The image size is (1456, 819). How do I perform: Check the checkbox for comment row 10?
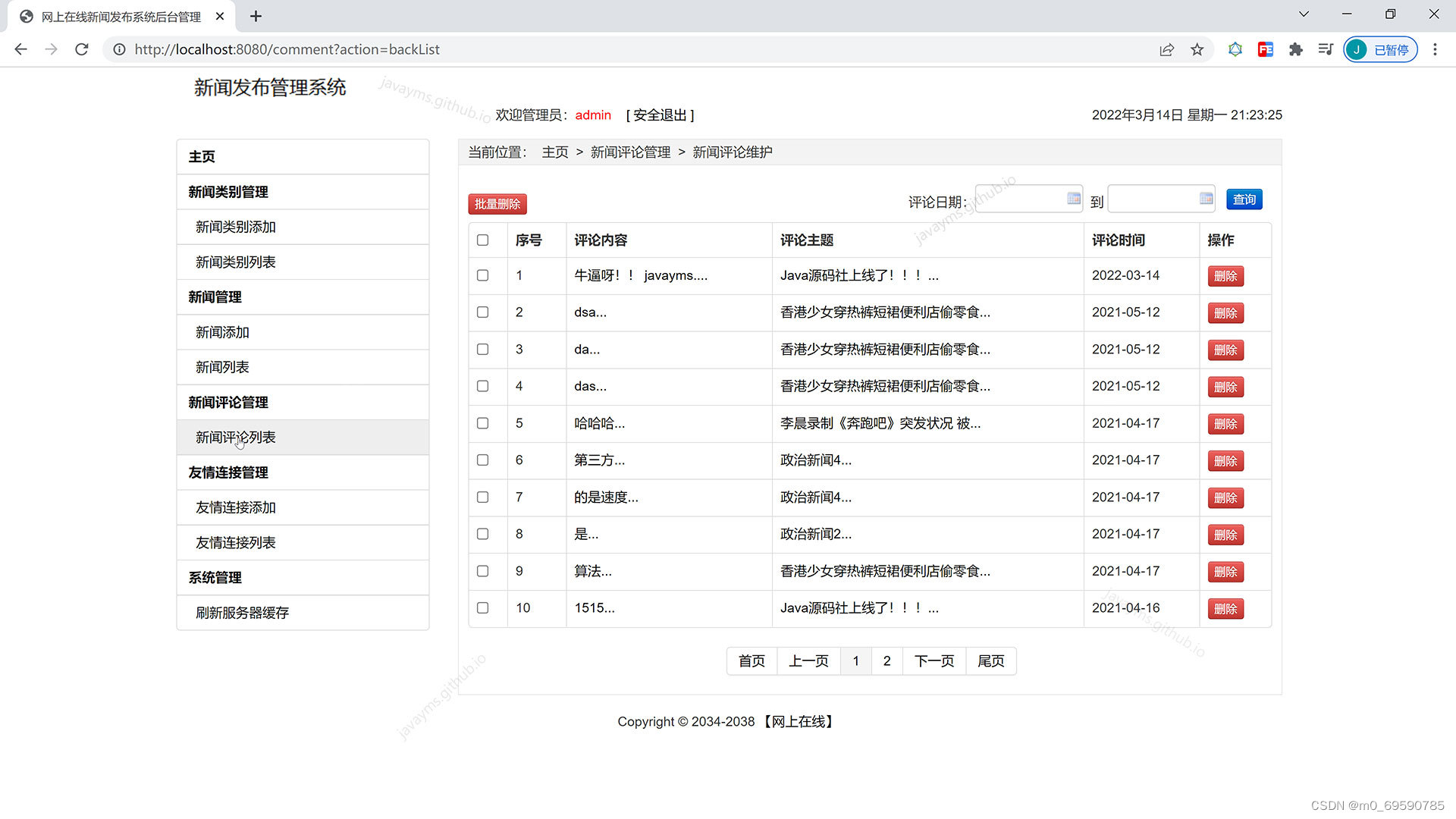coord(482,607)
